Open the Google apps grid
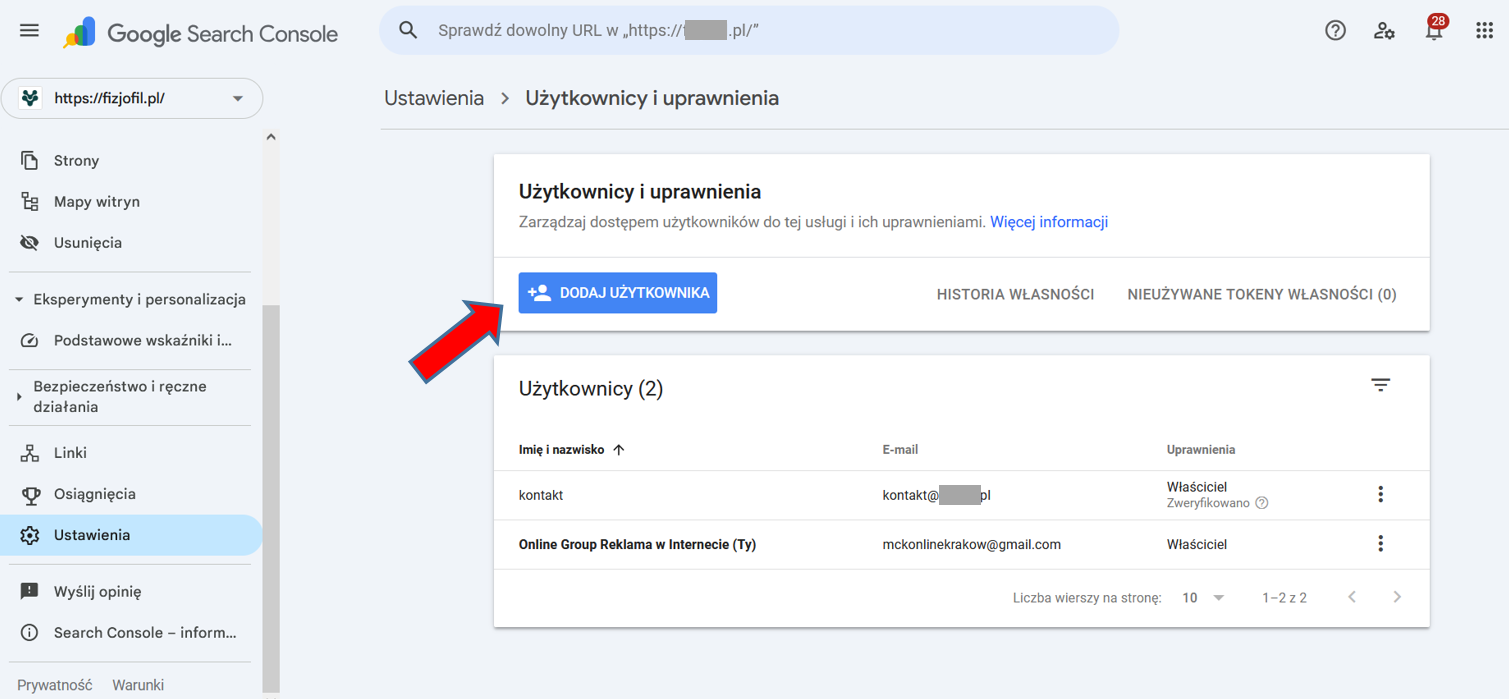The image size is (1509, 699). coord(1484,31)
